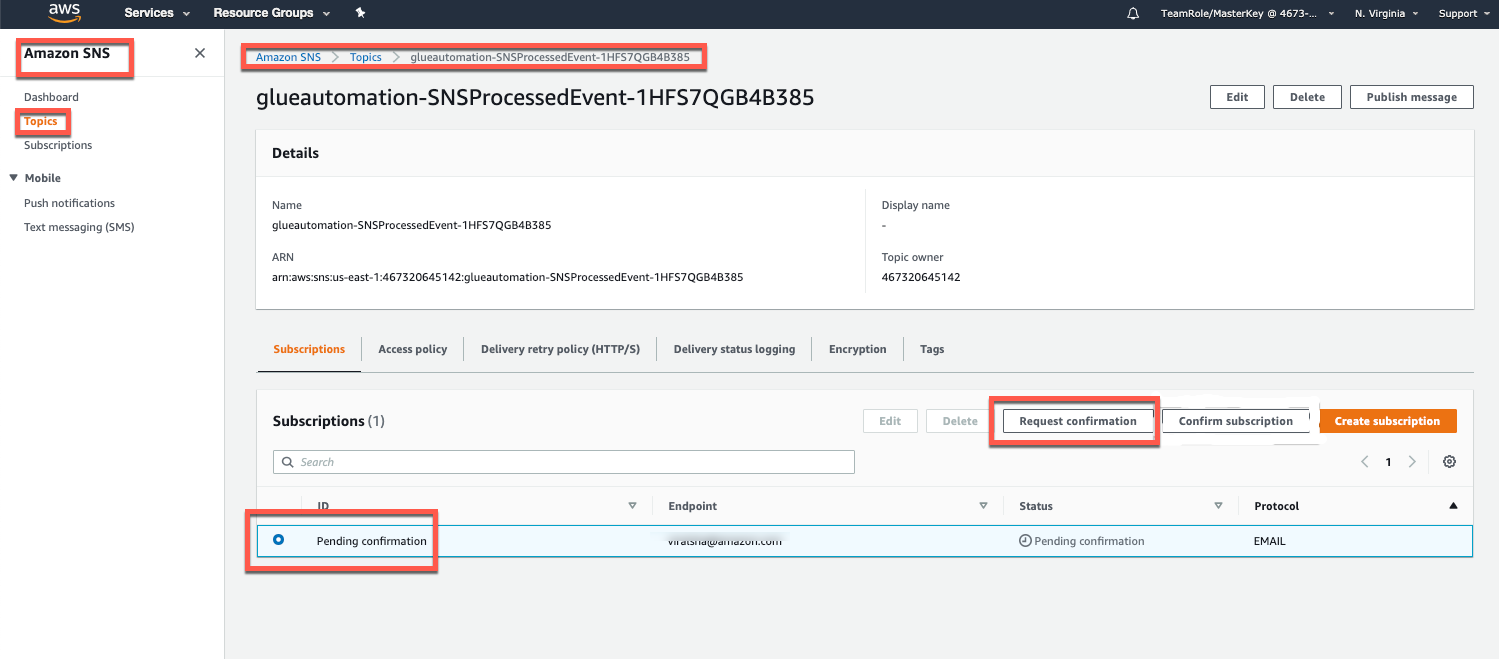1499x659 pixels.
Task: Click the search magnifier icon
Action: 289,462
